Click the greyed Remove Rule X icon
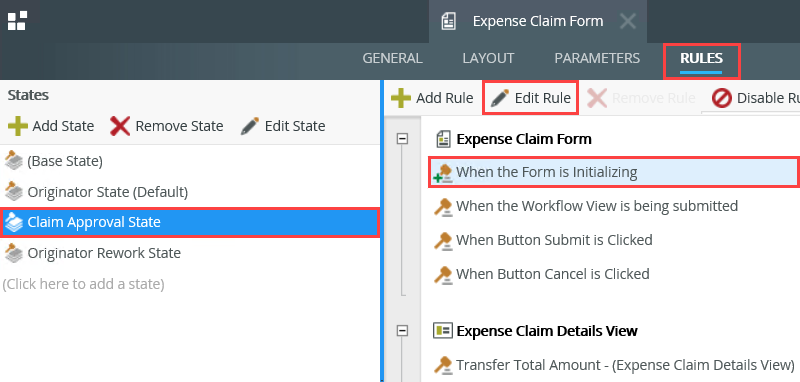 pos(596,98)
